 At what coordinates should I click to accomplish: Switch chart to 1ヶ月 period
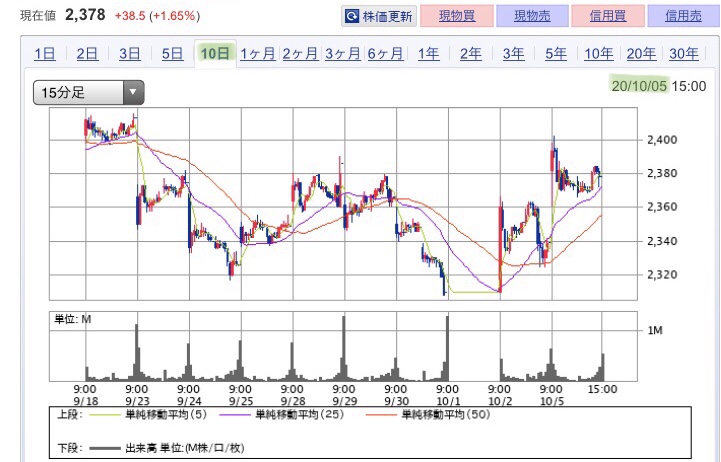click(258, 54)
